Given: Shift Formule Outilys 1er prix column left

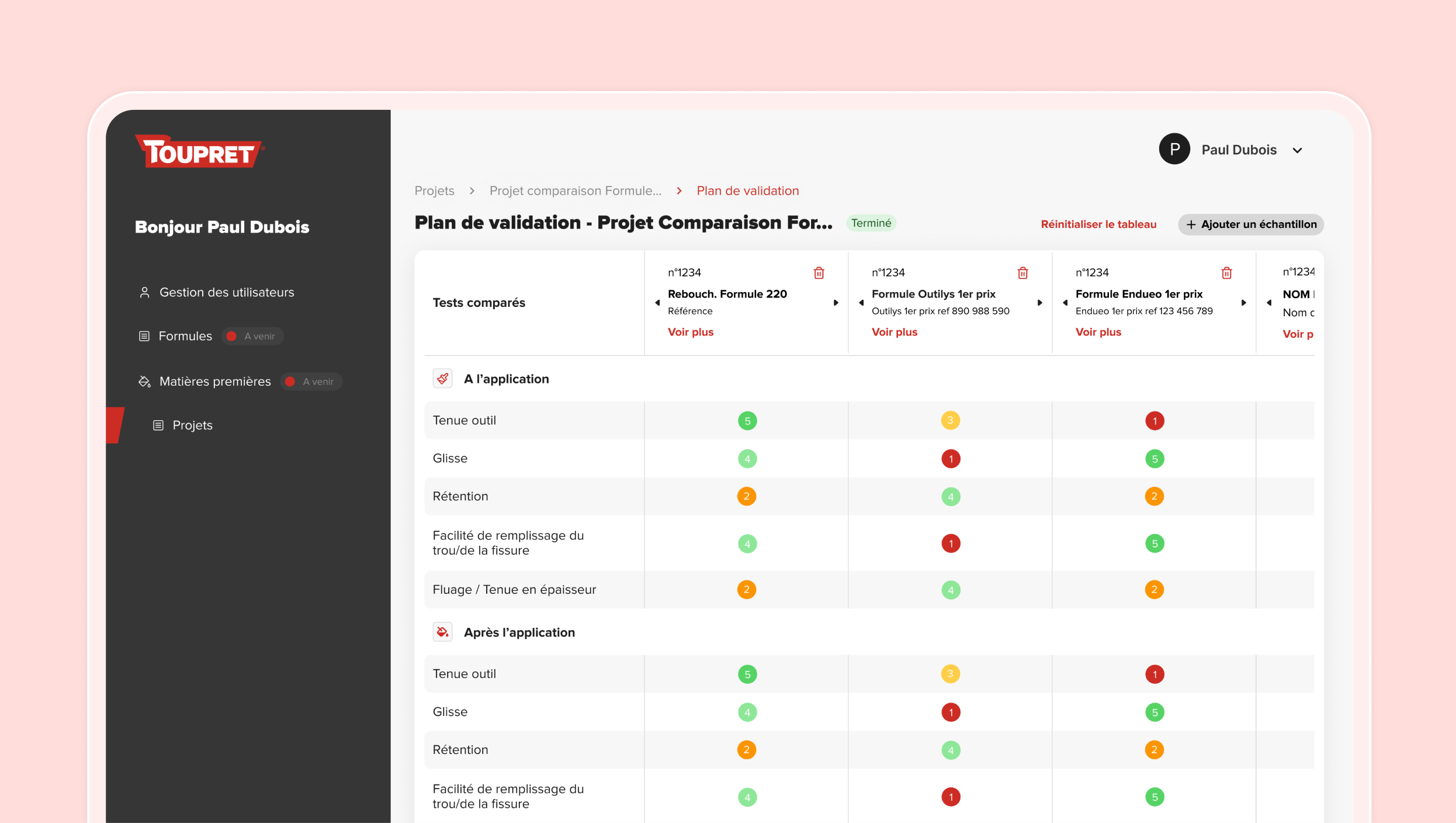Looking at the screenshot, I should (861, 303).
